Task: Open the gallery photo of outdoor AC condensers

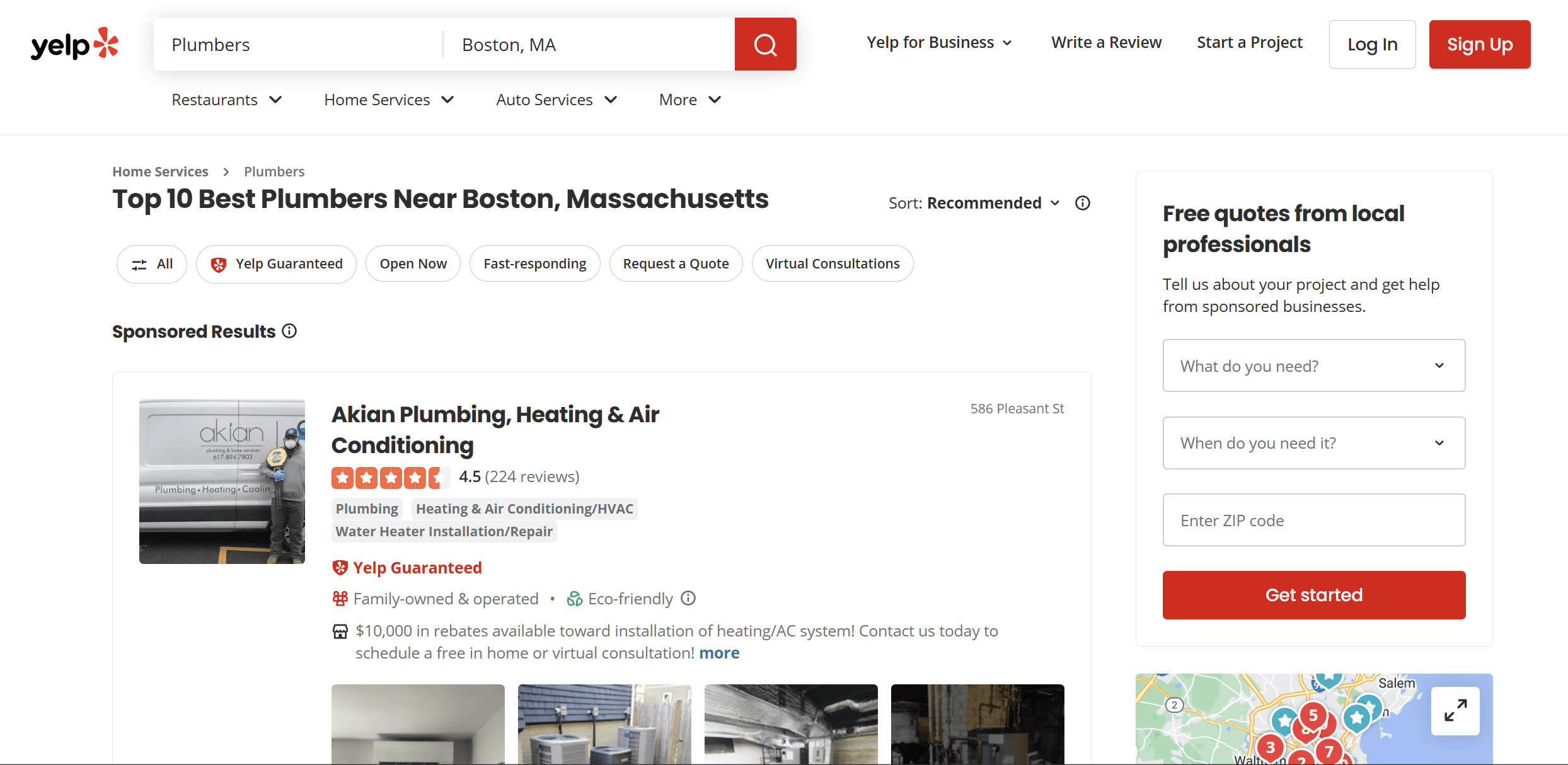Action: pyautogui.click(x=604, y=724)
